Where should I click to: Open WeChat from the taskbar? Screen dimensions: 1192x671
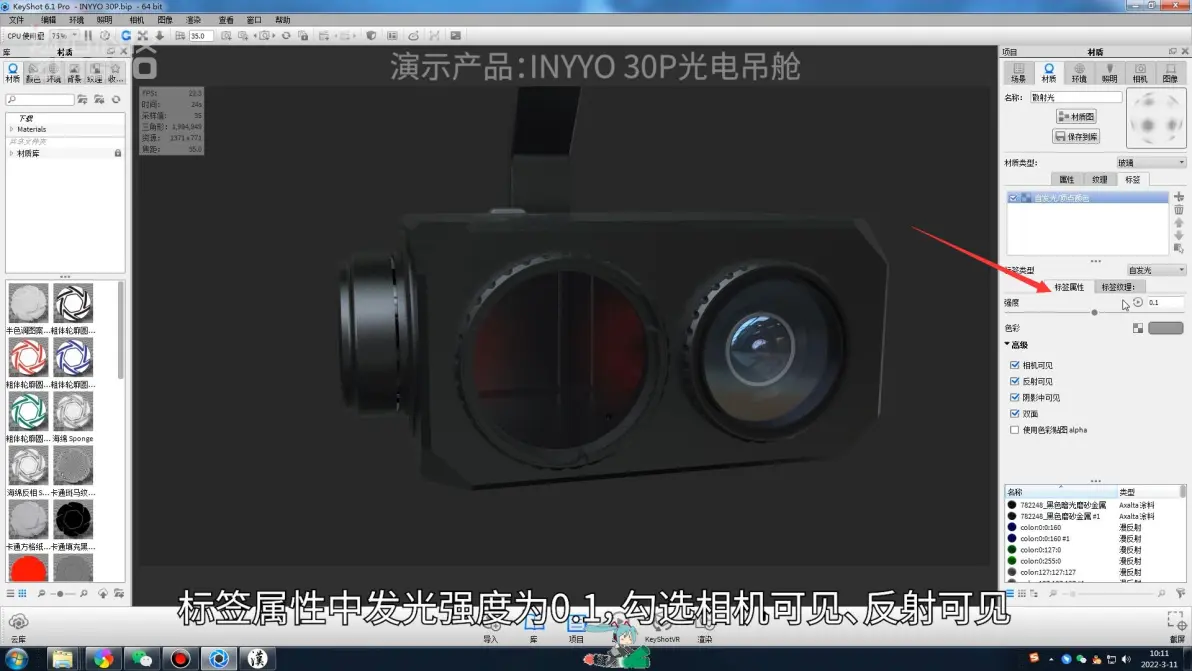click(x=141, y=658)
